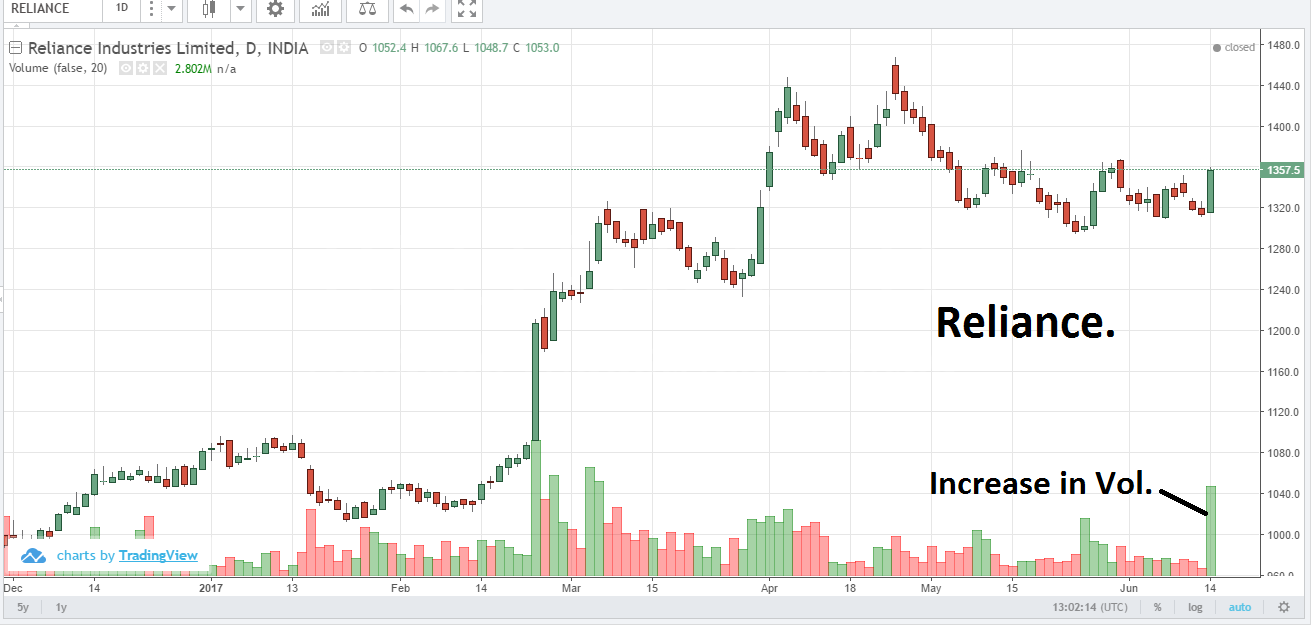Click the Apr time axis label

tap(769, 588)
